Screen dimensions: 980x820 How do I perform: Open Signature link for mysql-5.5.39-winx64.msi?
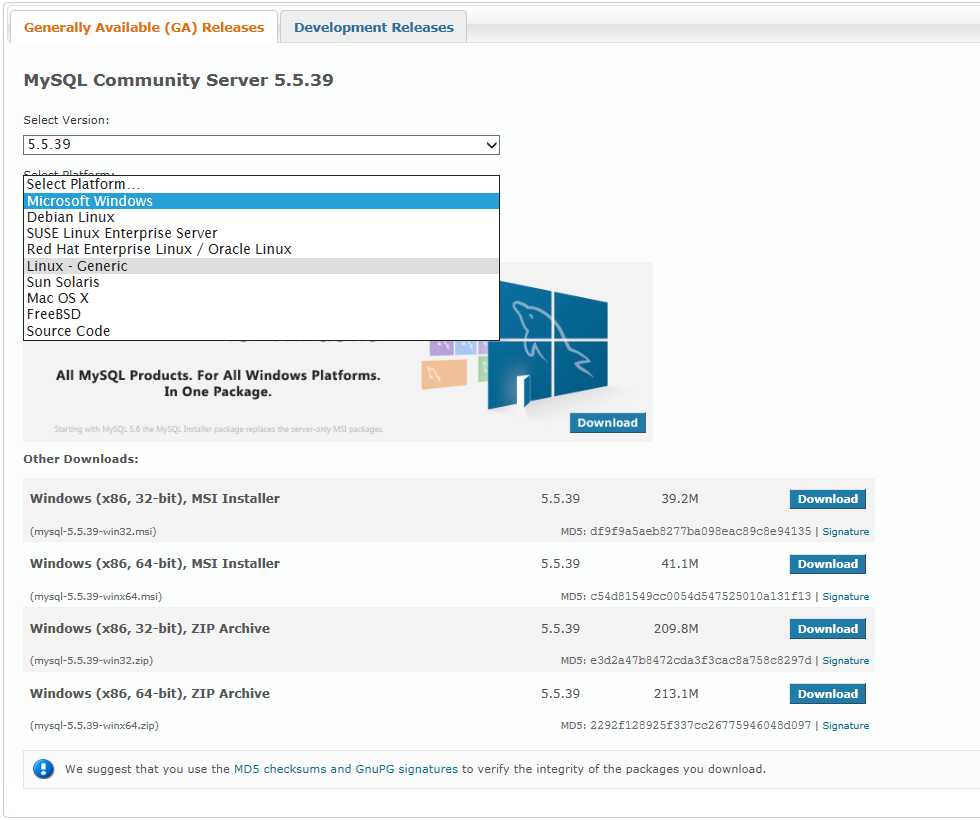[846, 597]
